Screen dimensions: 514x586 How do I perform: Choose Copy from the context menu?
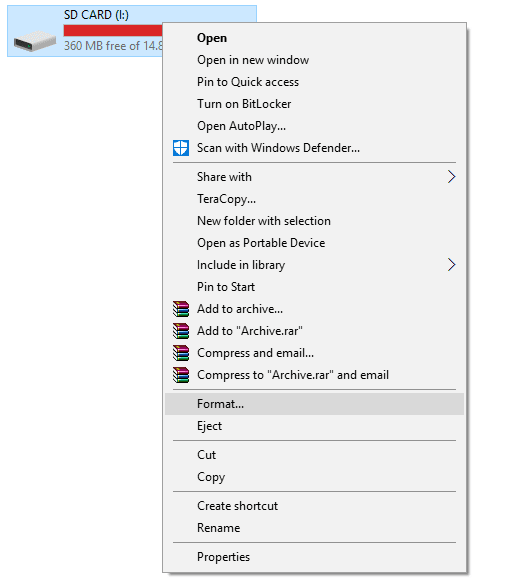click(x=314, y=477)
